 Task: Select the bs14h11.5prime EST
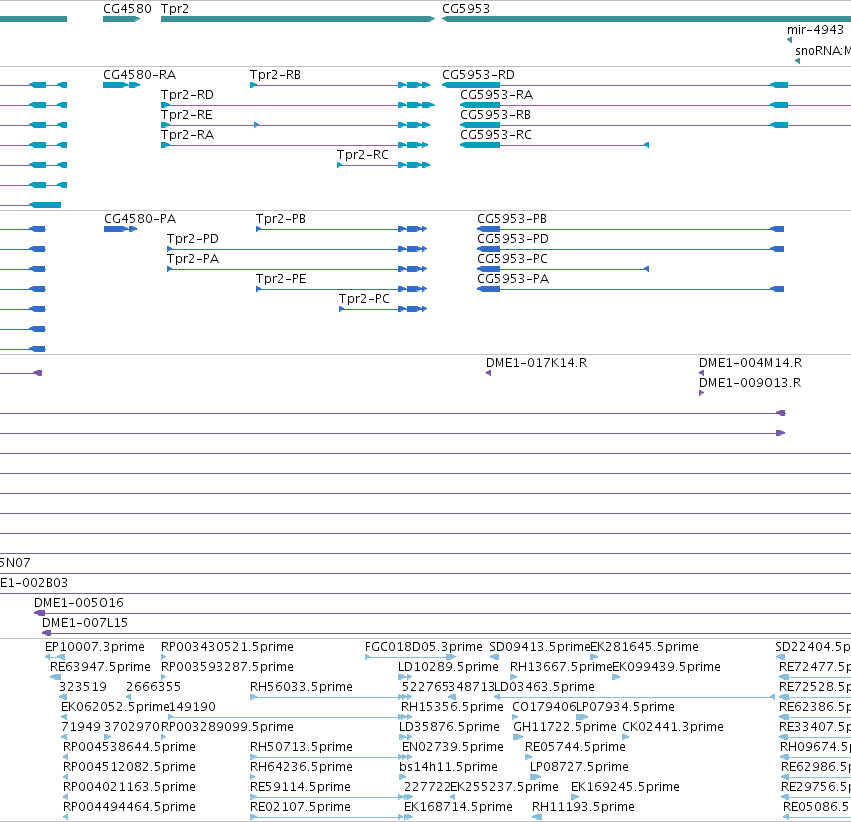(403, 777)
